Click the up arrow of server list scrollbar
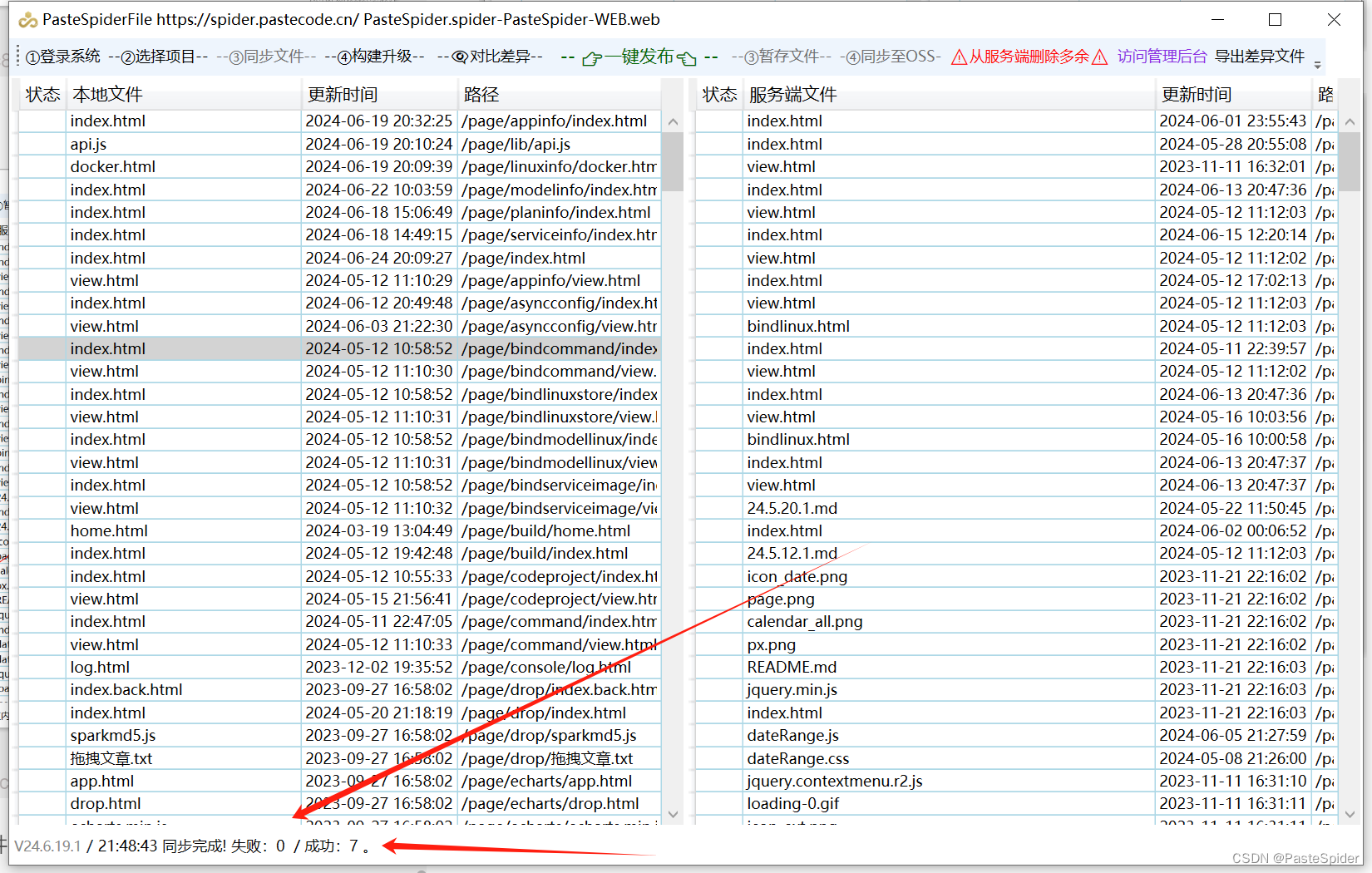Image resolution: width=1372 pixels, height=873 pixels. pos(1350,122)
